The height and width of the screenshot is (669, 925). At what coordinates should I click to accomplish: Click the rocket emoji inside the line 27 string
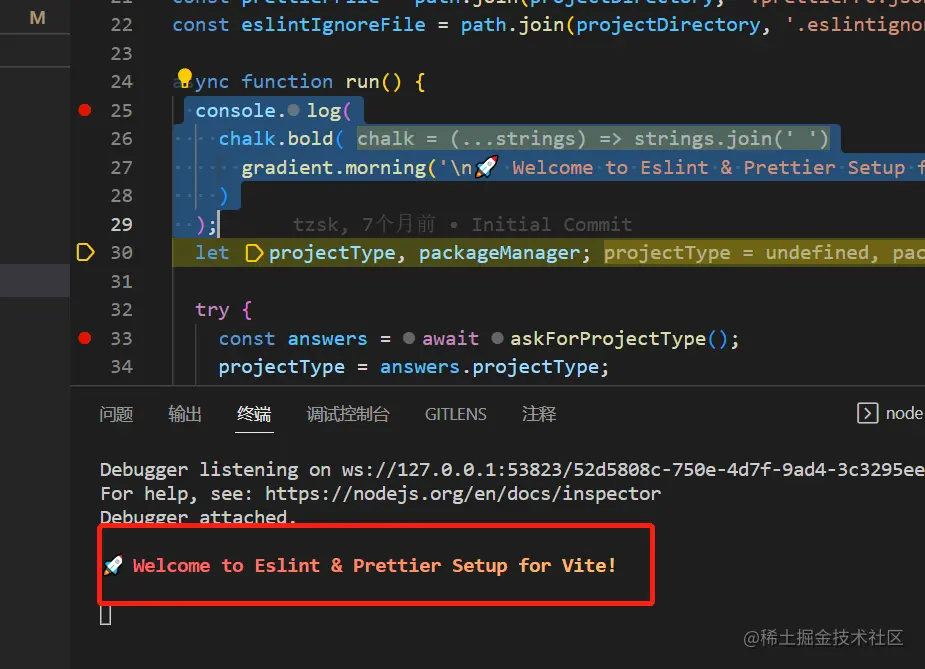click(486, 166)
